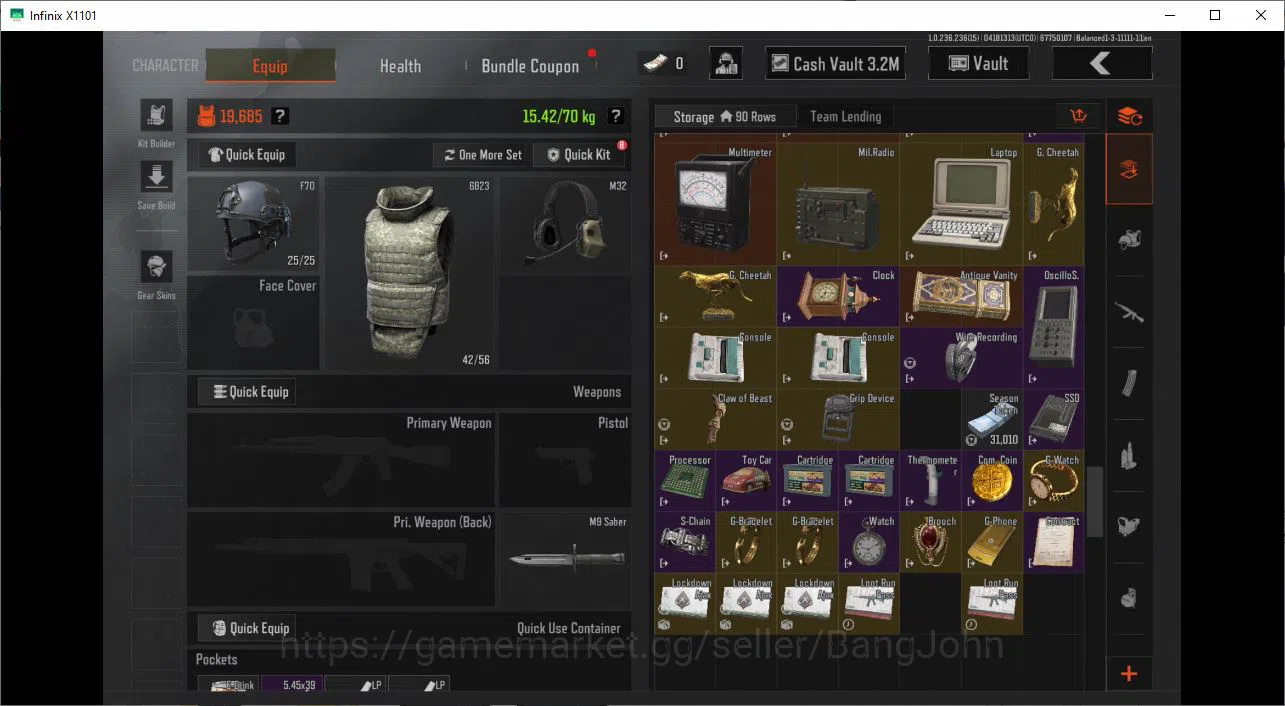Select the Wire Recording item
This screenshot has width=1285, height=706.
tap(961, 358)
